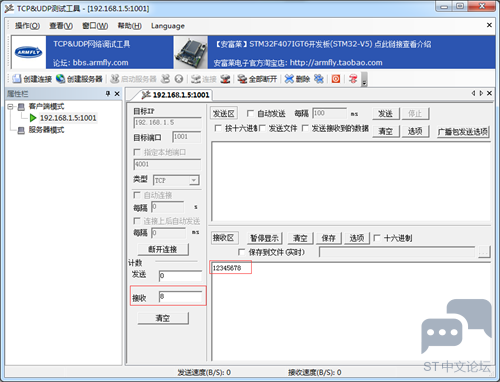
Task: Click the 全部断开 (disconnect all) toolbar icon
Action: click(x=242, y=79)
